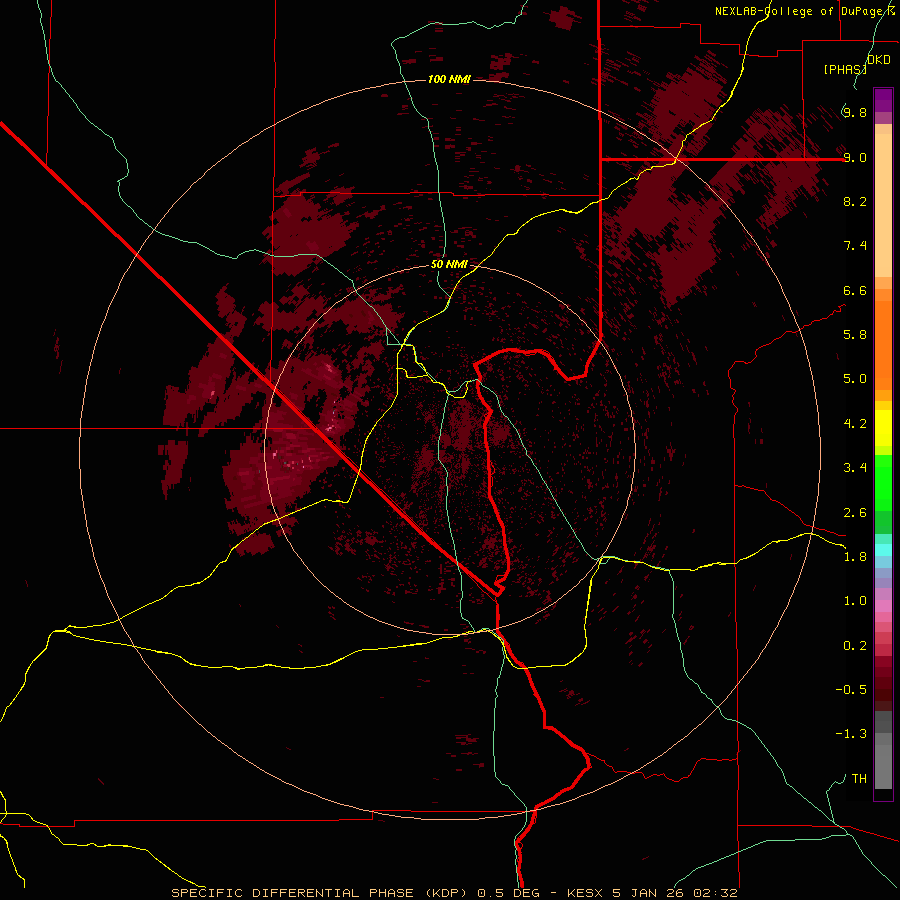Click the 9.0 scale value

[x=855, y=157]
